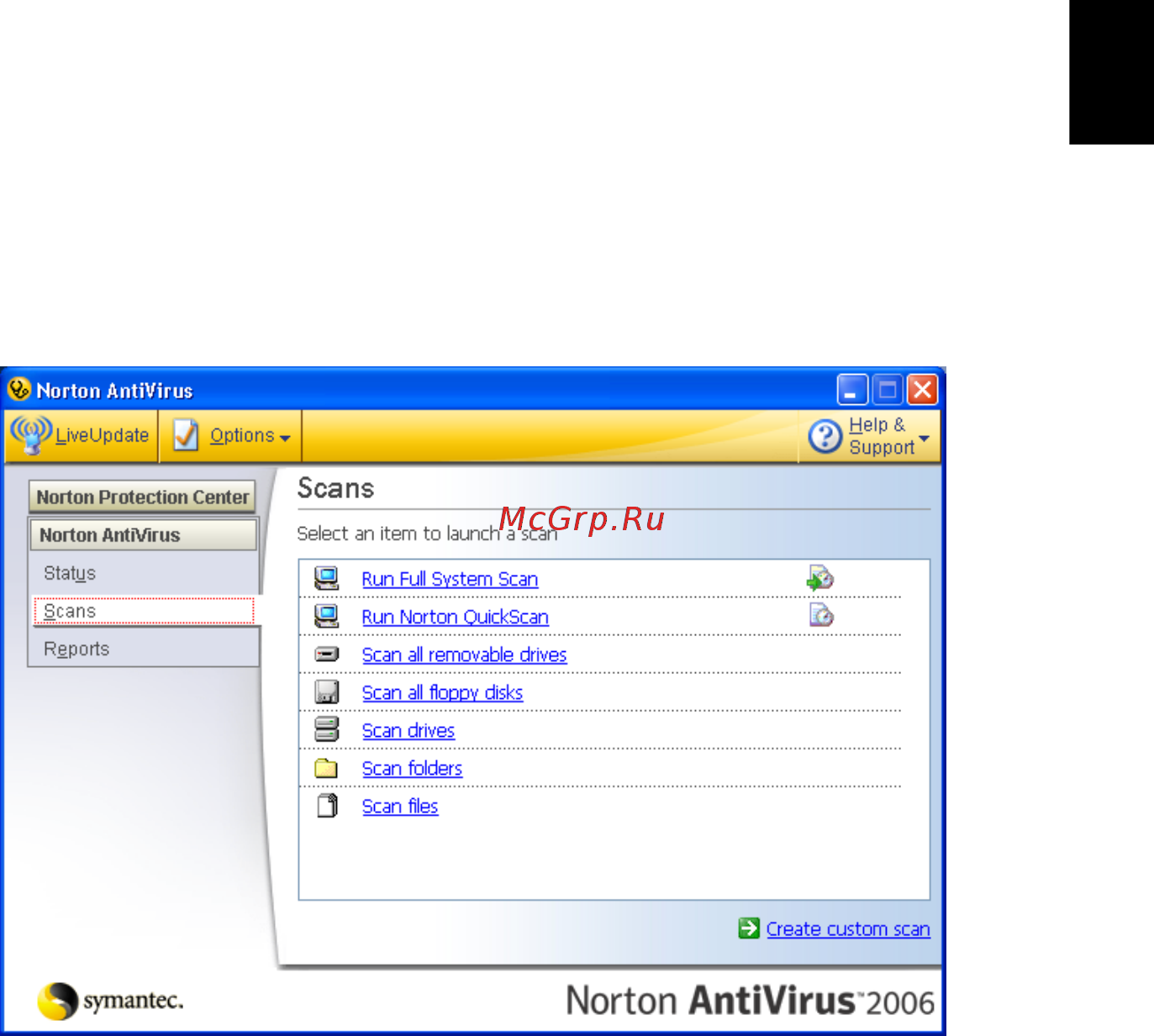Click the computer icon beside Run Full System Scan
1154x1036 pixels.
(326, 578)
